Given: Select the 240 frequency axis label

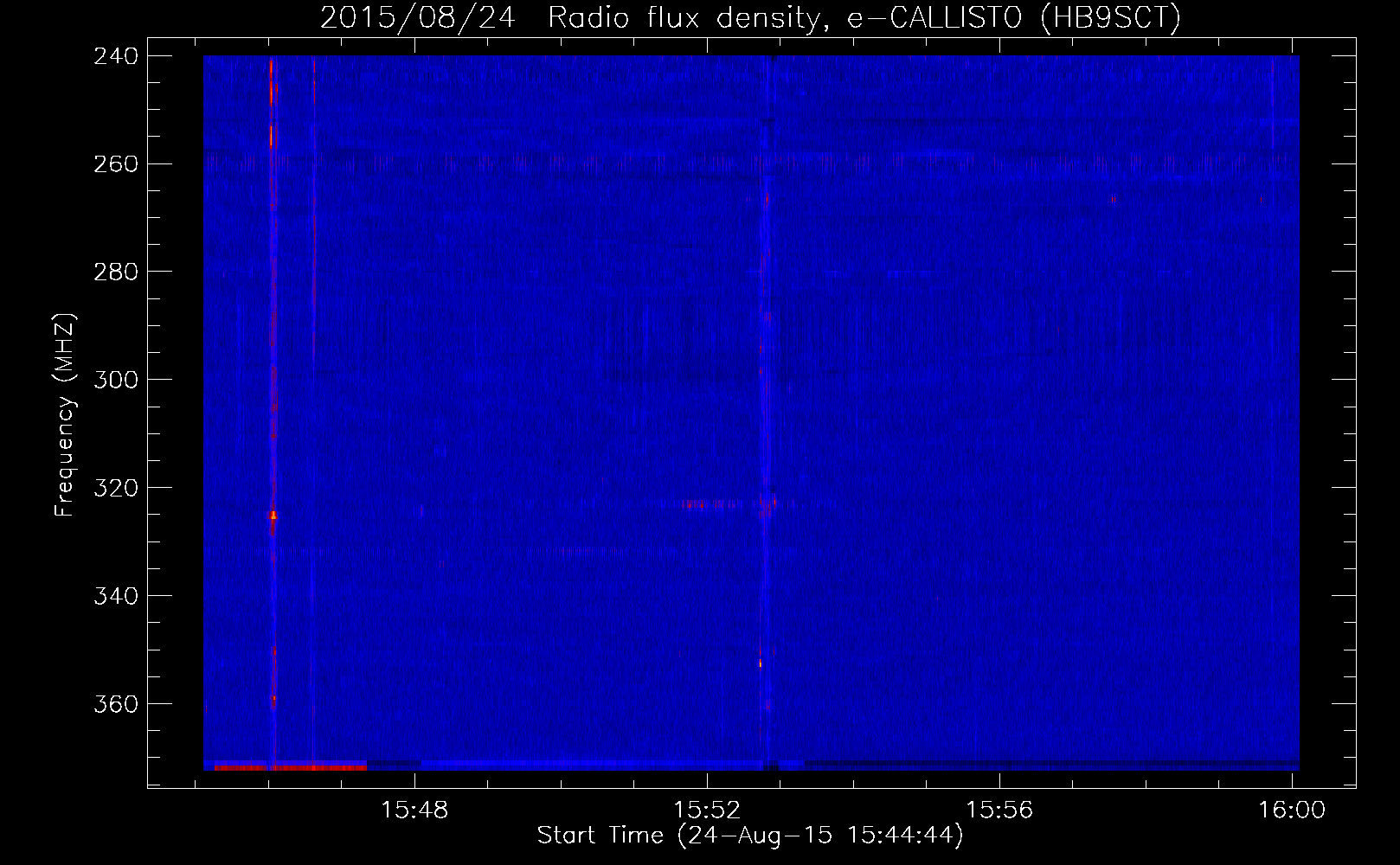Looking at the screenshot, I should 116,56.
